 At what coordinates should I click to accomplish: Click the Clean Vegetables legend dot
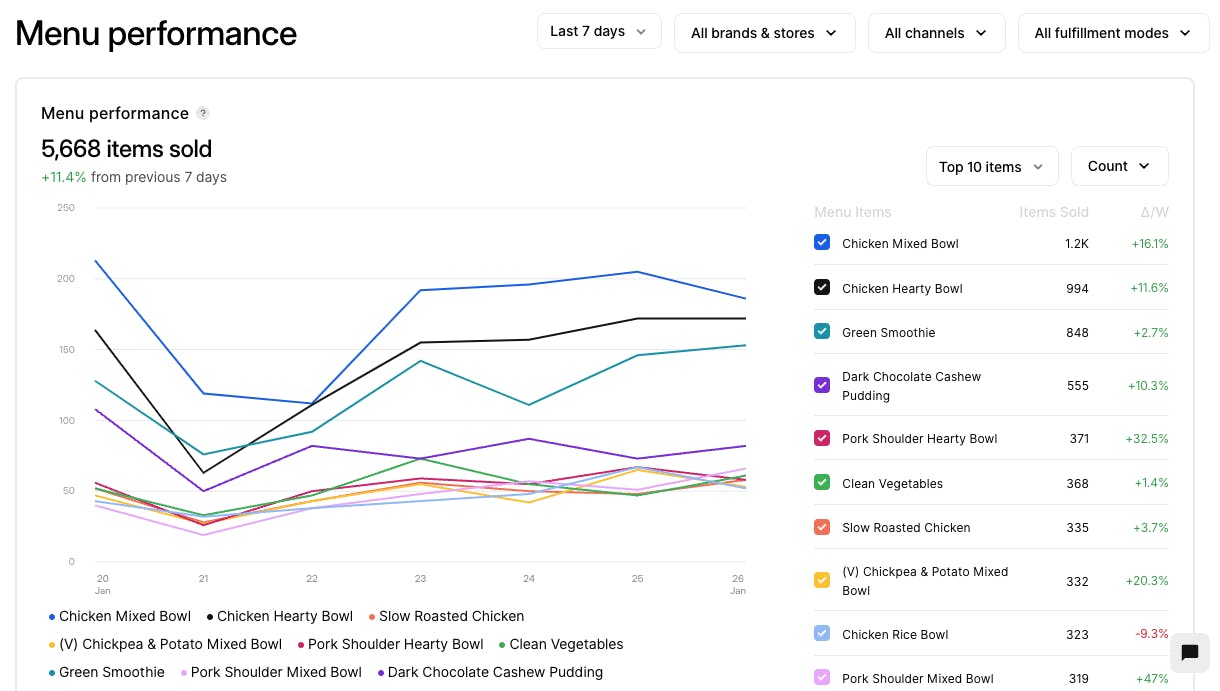coord(502,645)
